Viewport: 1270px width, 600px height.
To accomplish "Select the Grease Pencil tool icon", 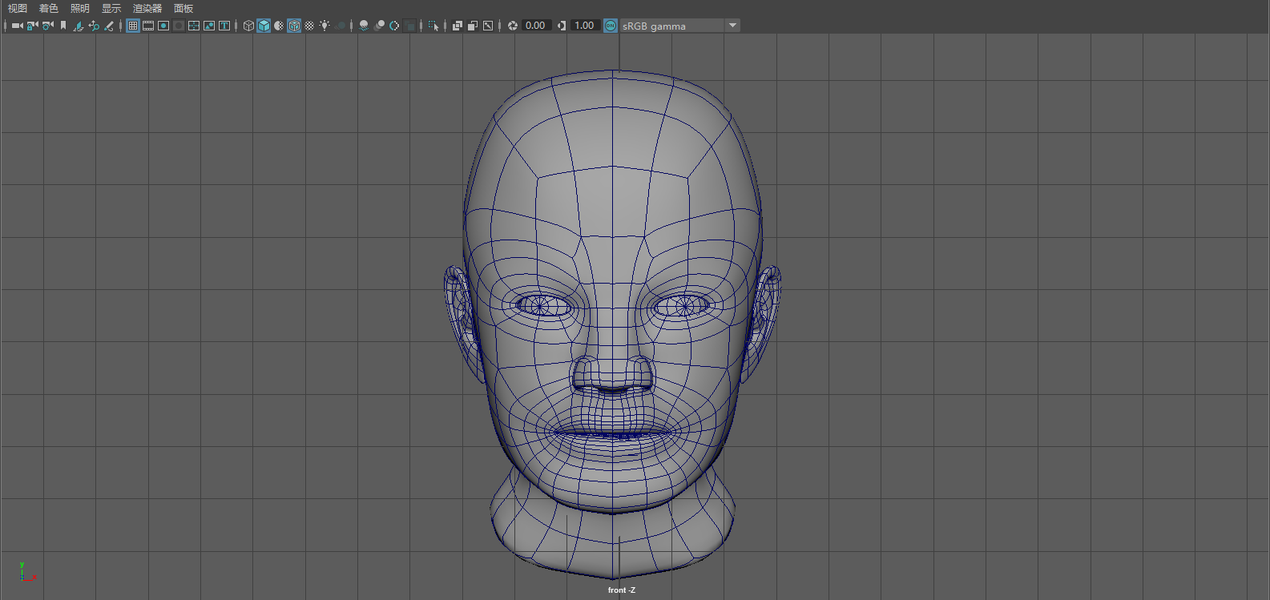I will 109,25.
